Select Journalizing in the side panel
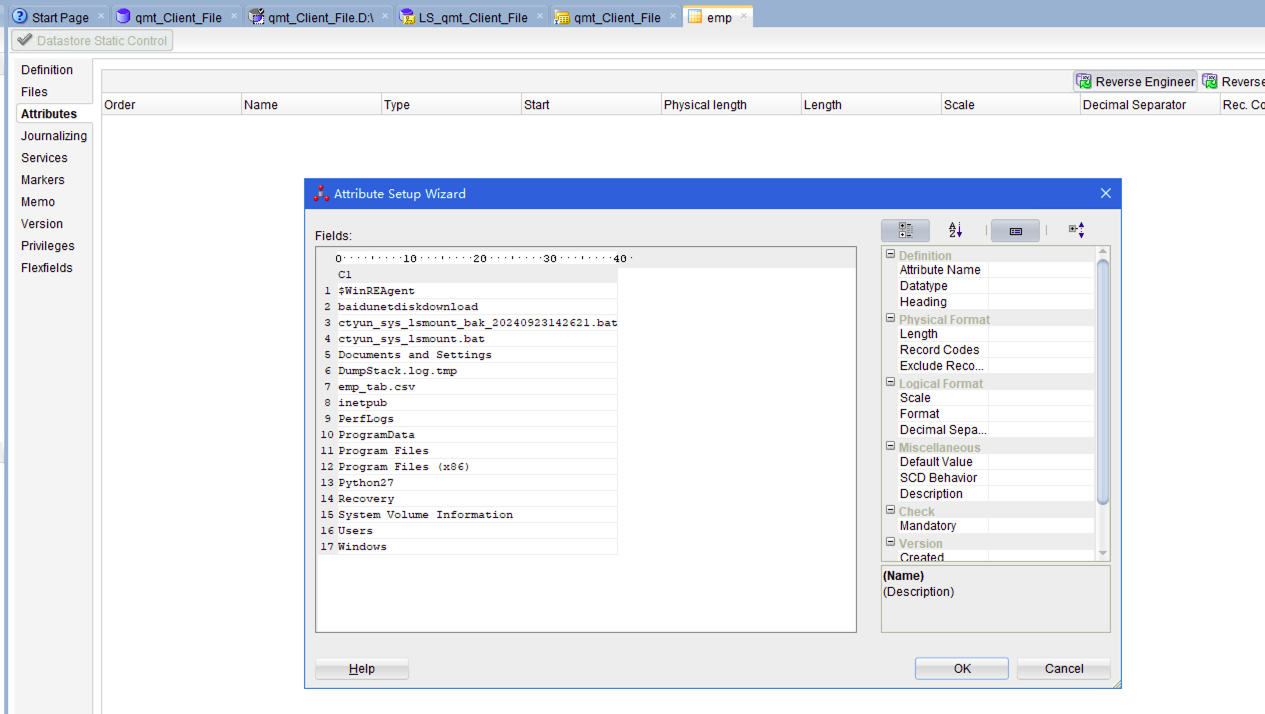 pyautogui.click(x=54, y=136)
